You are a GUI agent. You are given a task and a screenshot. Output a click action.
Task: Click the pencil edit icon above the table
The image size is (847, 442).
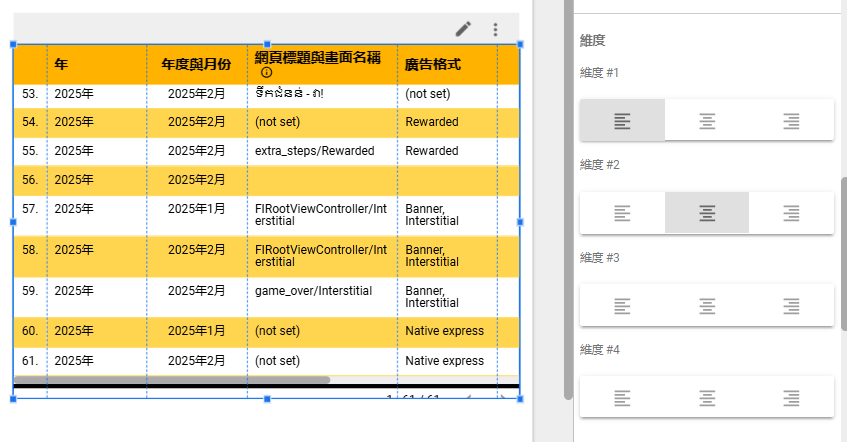click(463, 29)
